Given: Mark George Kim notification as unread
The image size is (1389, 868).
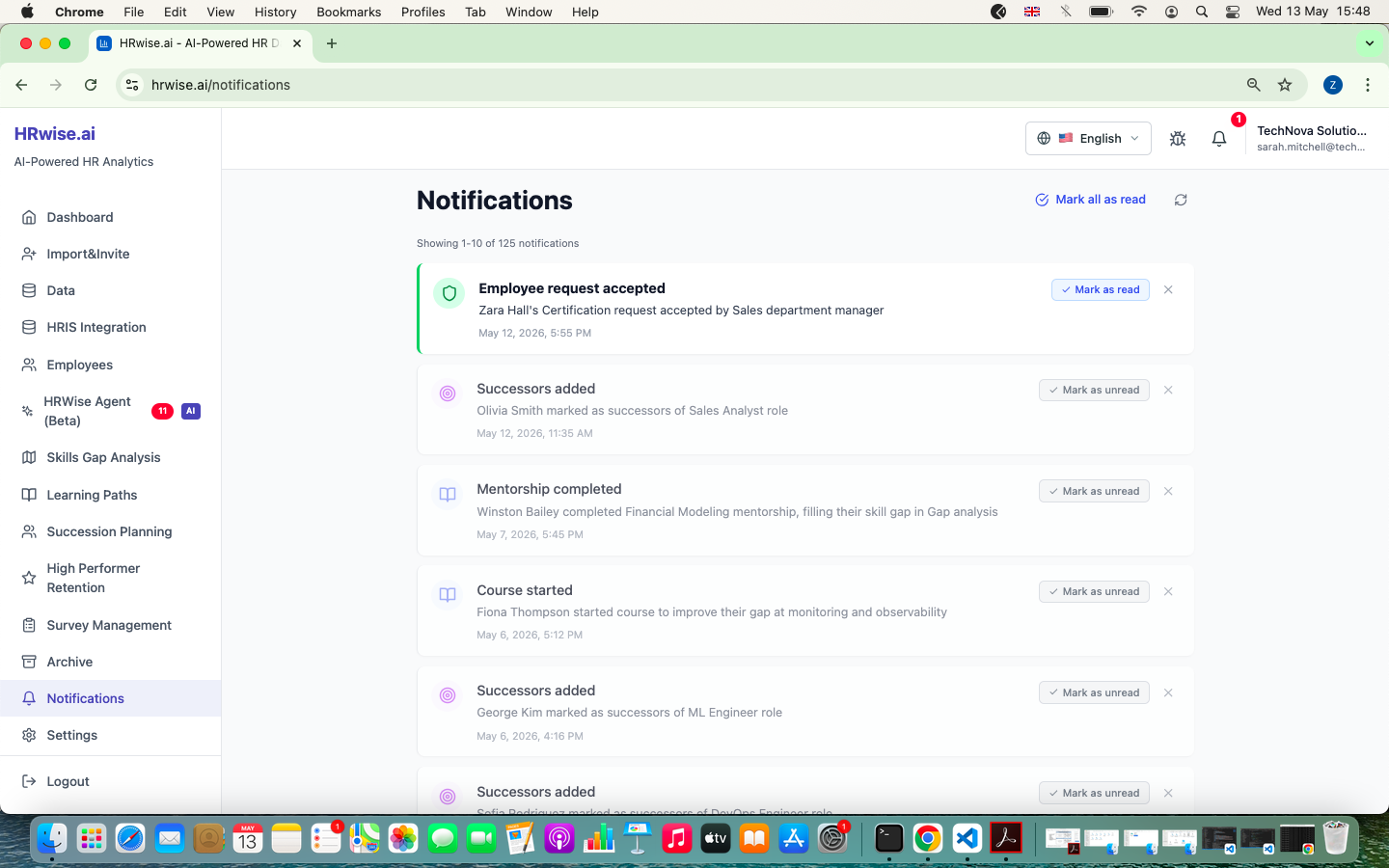Looking at the screenshot, I should click(1094, 692).
